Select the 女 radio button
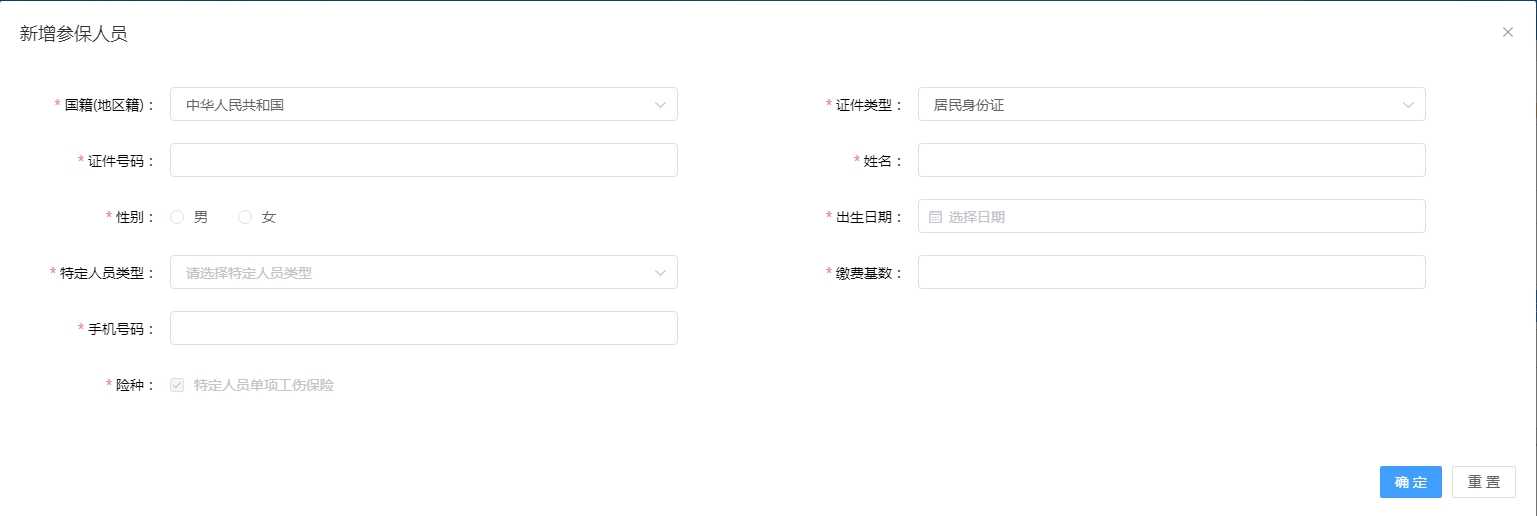This screenshot has height=516, width=1537. (245, 217)
